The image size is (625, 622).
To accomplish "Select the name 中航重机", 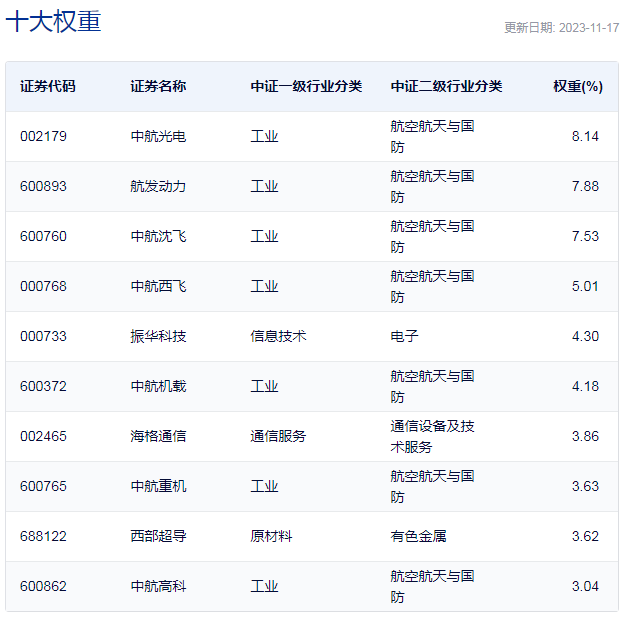I will (158, 486).
